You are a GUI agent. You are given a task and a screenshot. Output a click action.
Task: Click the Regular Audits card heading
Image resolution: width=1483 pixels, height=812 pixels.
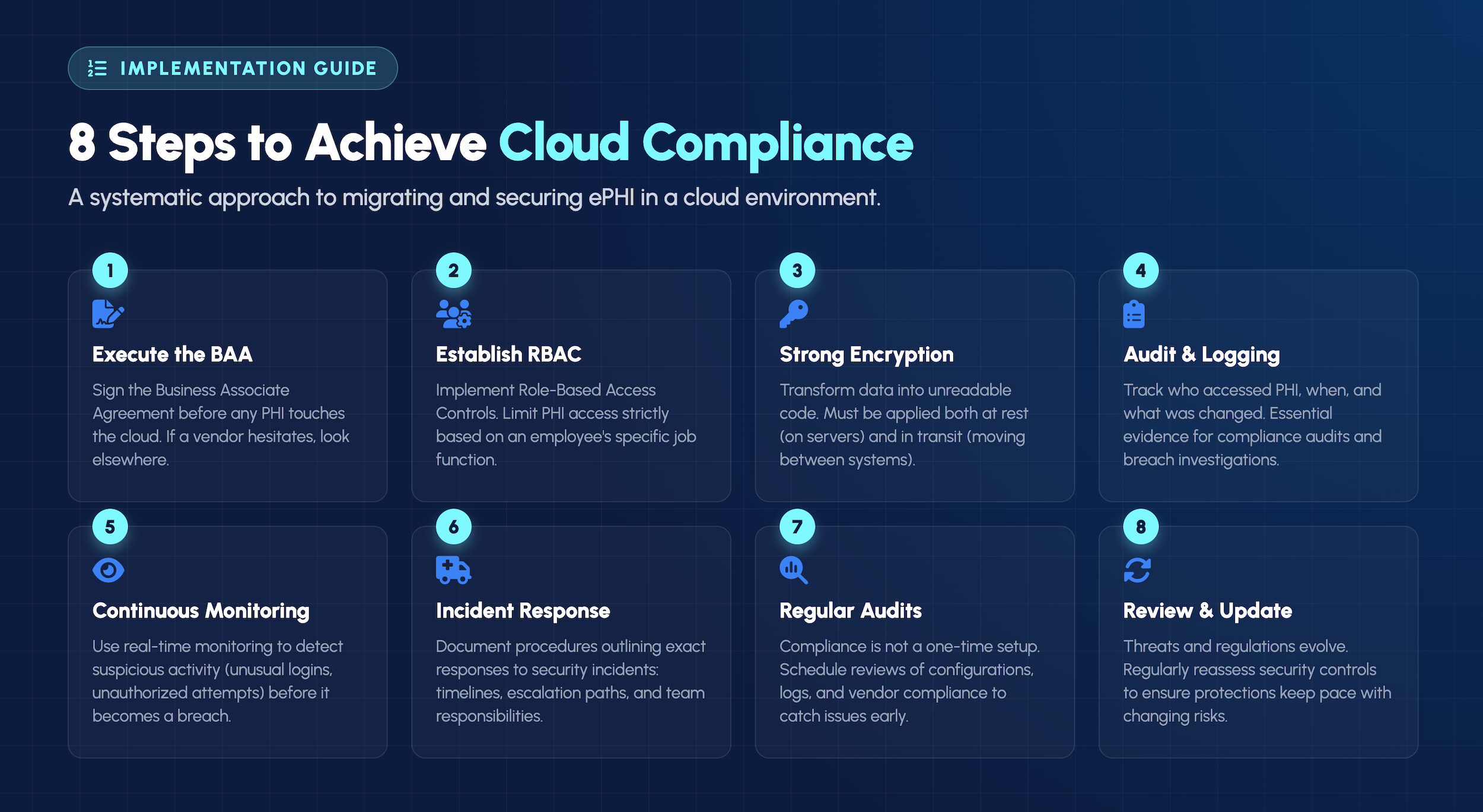coord(850,610)
